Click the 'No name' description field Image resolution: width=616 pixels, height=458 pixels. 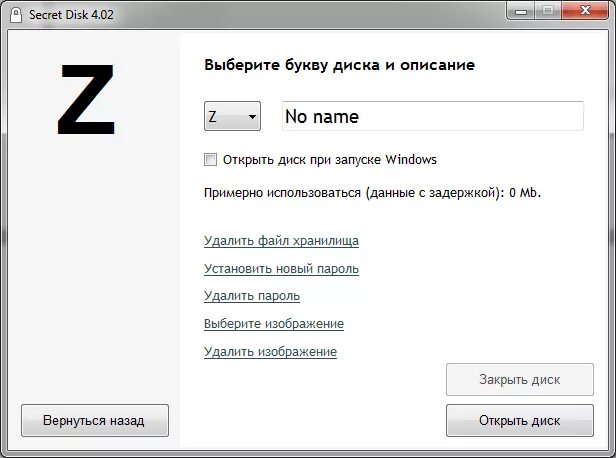pos(433,116)
